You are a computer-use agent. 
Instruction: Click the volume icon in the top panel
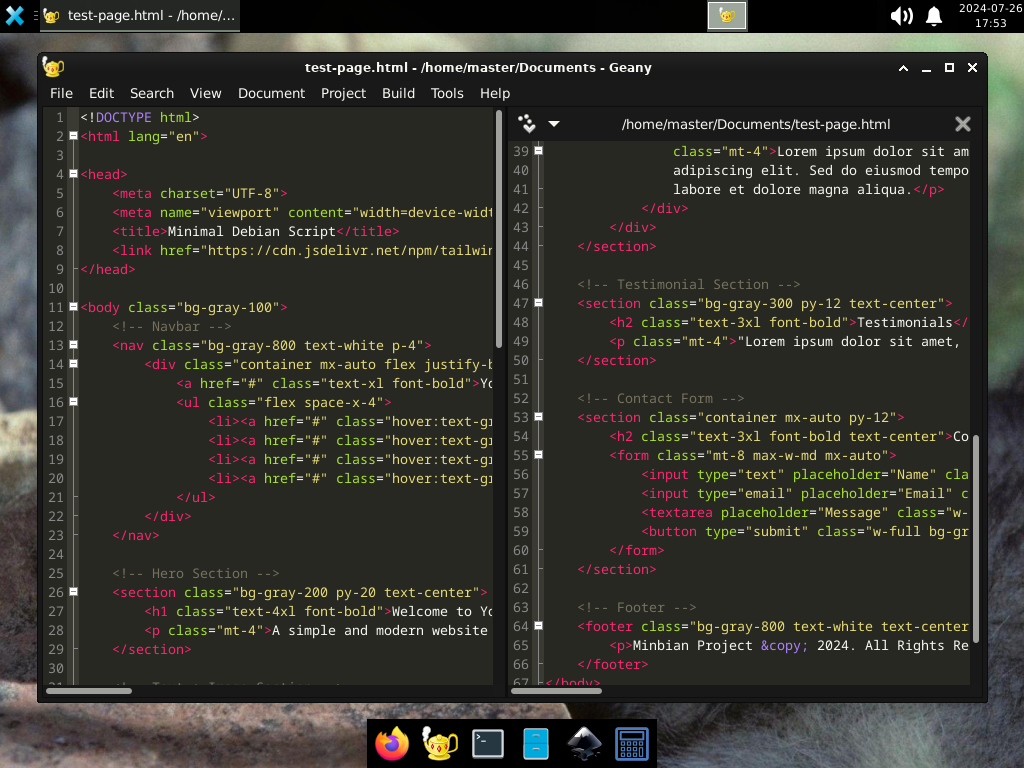(901, 16)
